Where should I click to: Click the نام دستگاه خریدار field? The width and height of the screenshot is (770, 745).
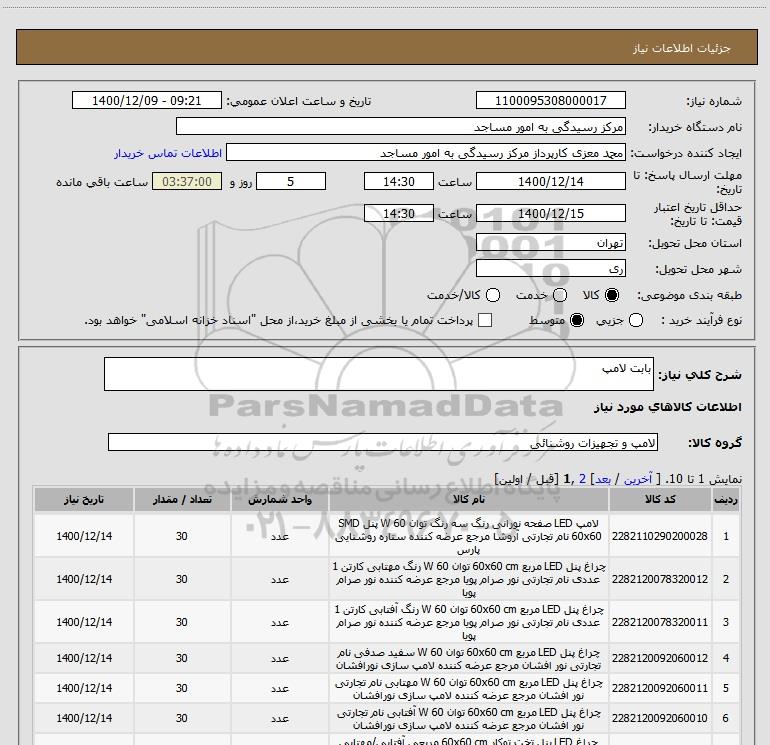point(401,126)
